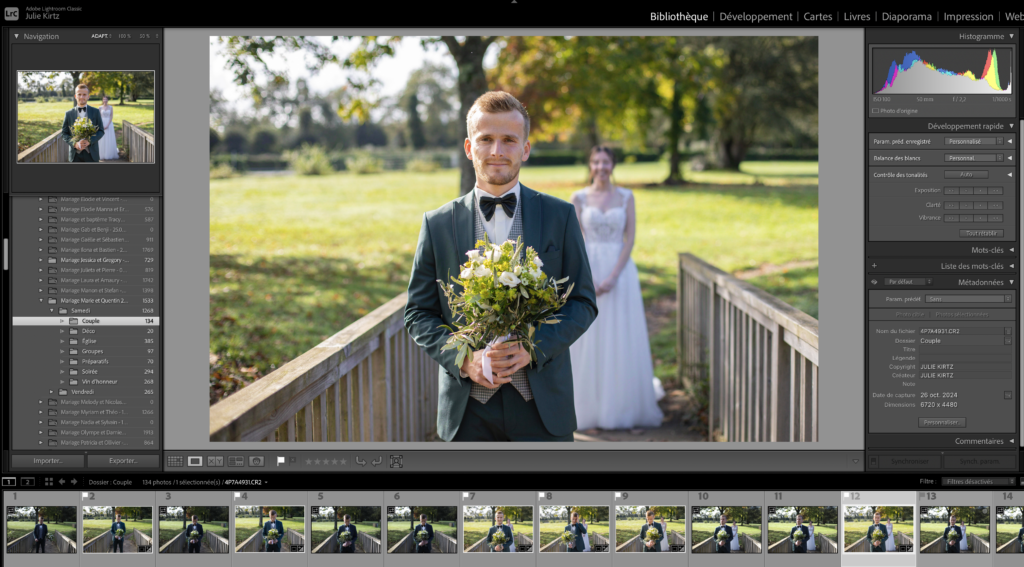Click icon beside Date de capture
Screen dimensions: 1024x567
[1008, 395]
